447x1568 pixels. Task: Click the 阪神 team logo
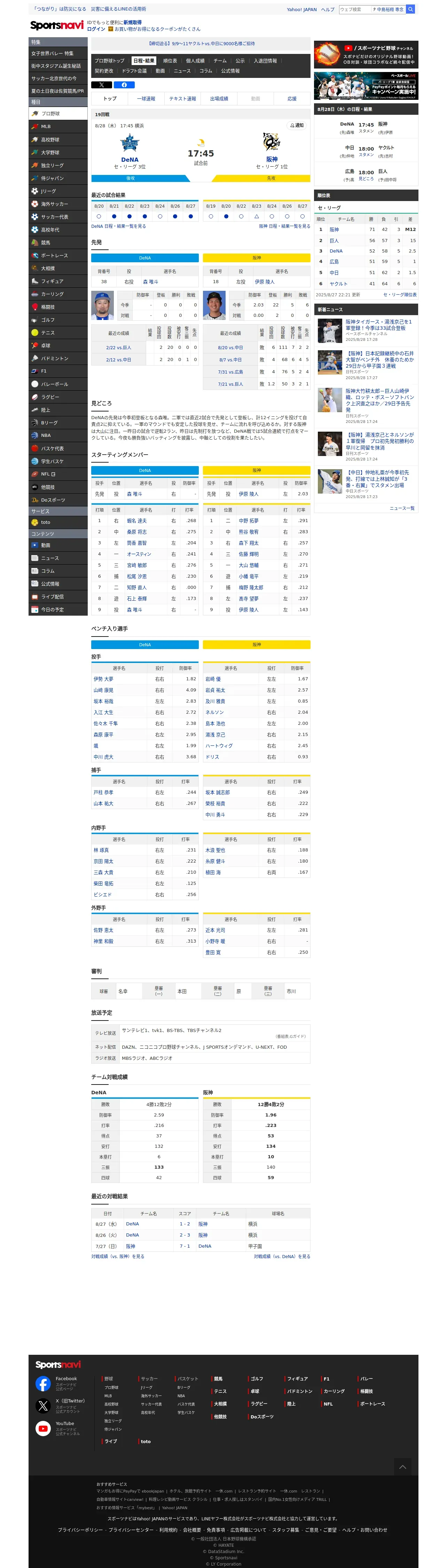(x=272, y=143)
